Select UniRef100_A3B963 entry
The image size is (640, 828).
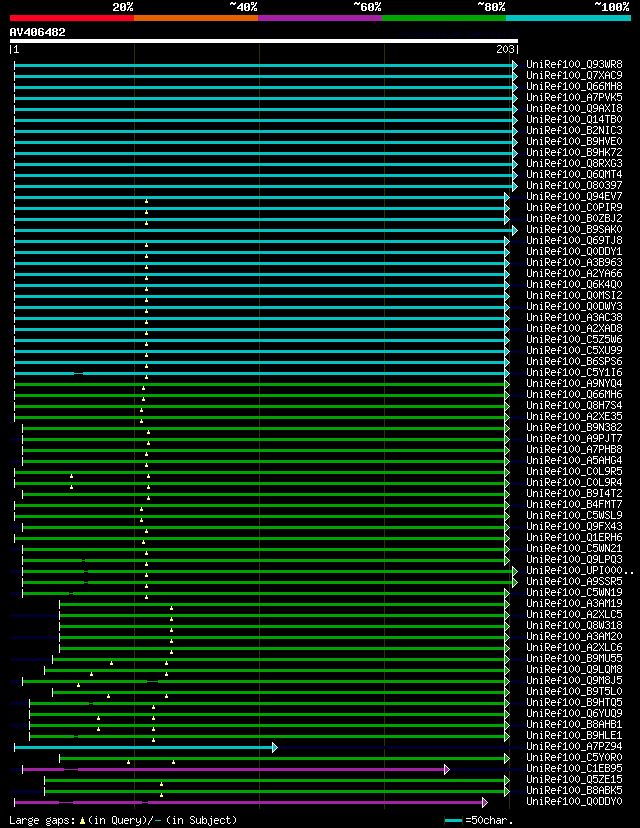(x=574, y=262)
